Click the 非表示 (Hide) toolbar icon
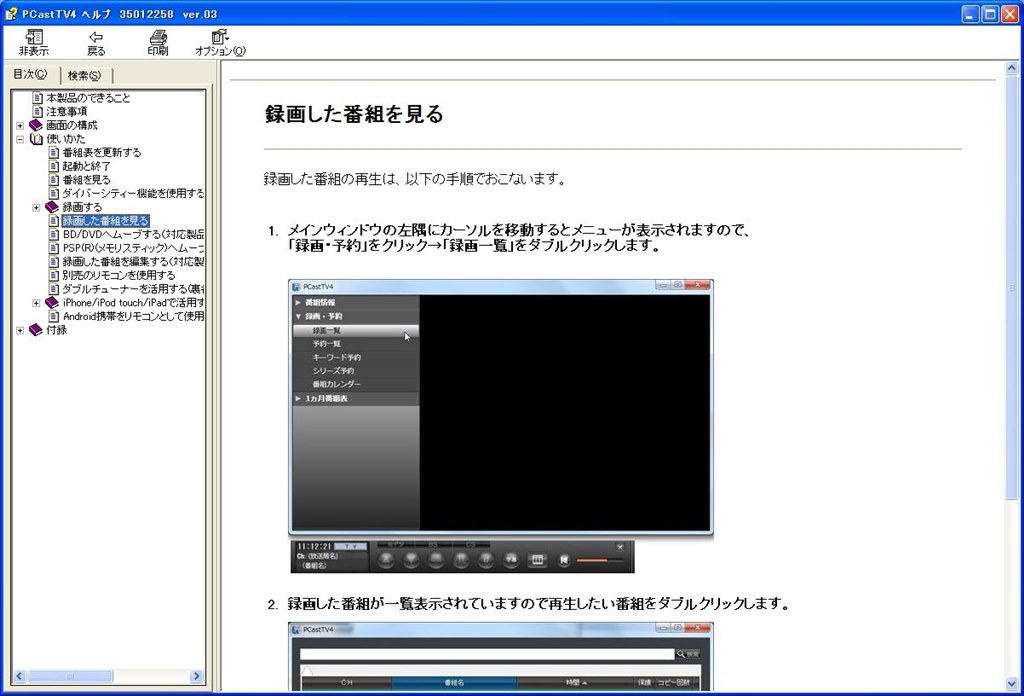 pyautogui.click(x=33, y=43)
